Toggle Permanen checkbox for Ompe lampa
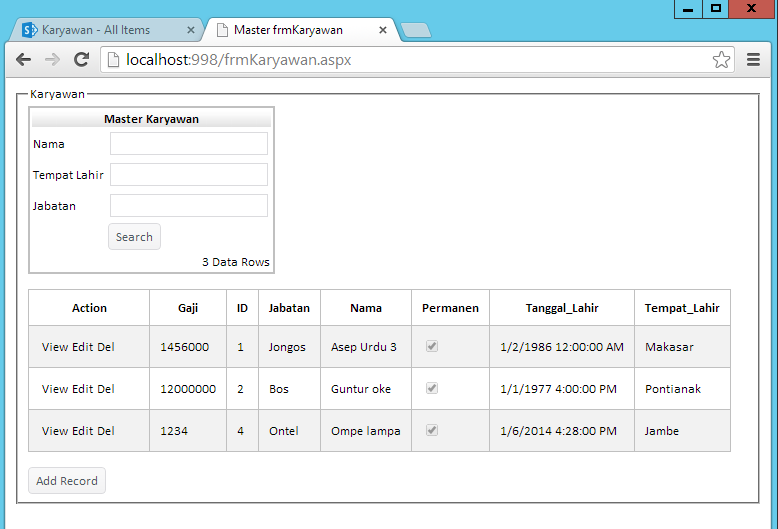Screen dimensions: 778x529 click(432, 430)
